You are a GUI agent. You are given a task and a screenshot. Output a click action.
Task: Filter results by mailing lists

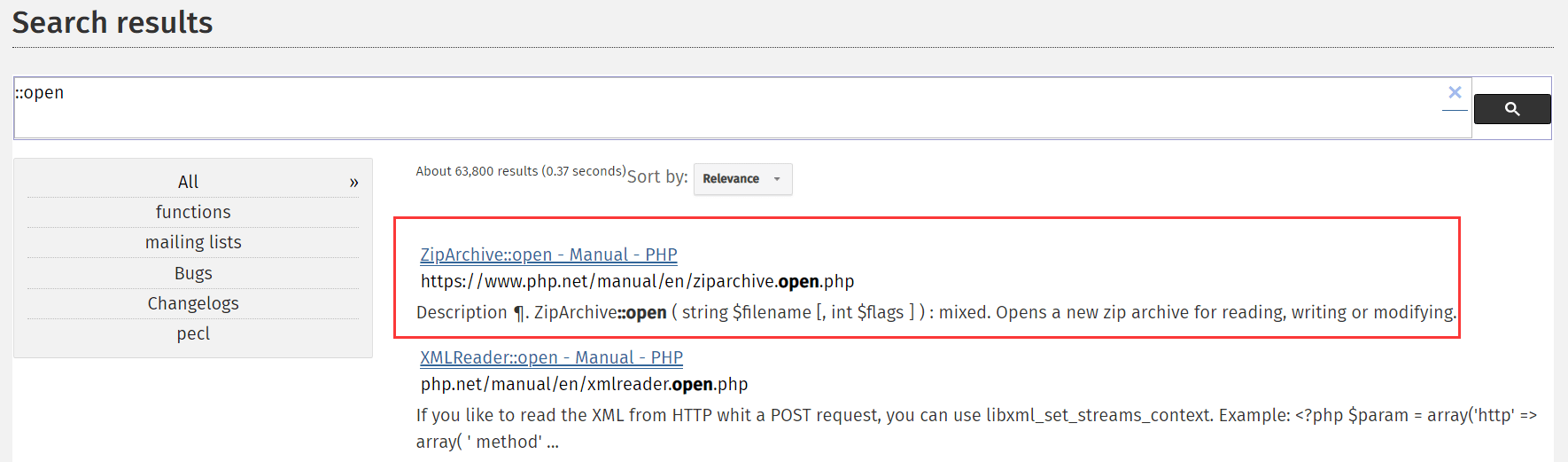192,242
